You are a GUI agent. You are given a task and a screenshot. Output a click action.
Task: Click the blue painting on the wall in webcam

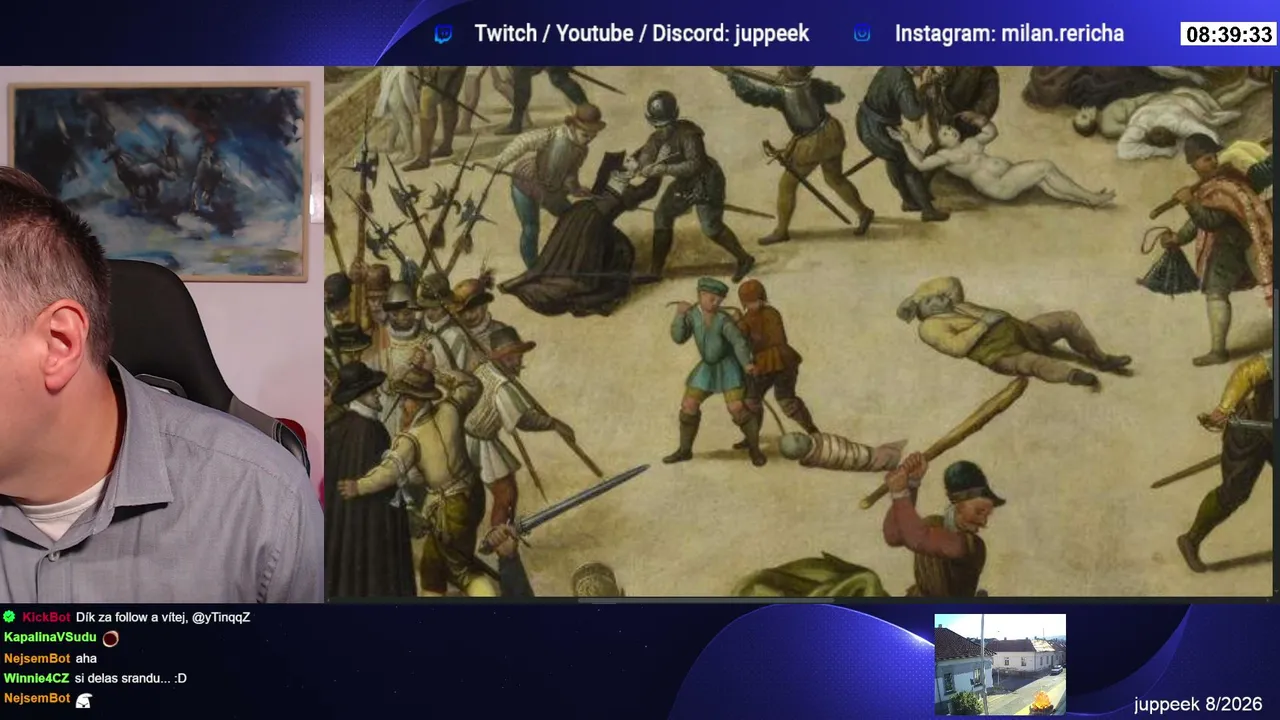pos(159,181)
